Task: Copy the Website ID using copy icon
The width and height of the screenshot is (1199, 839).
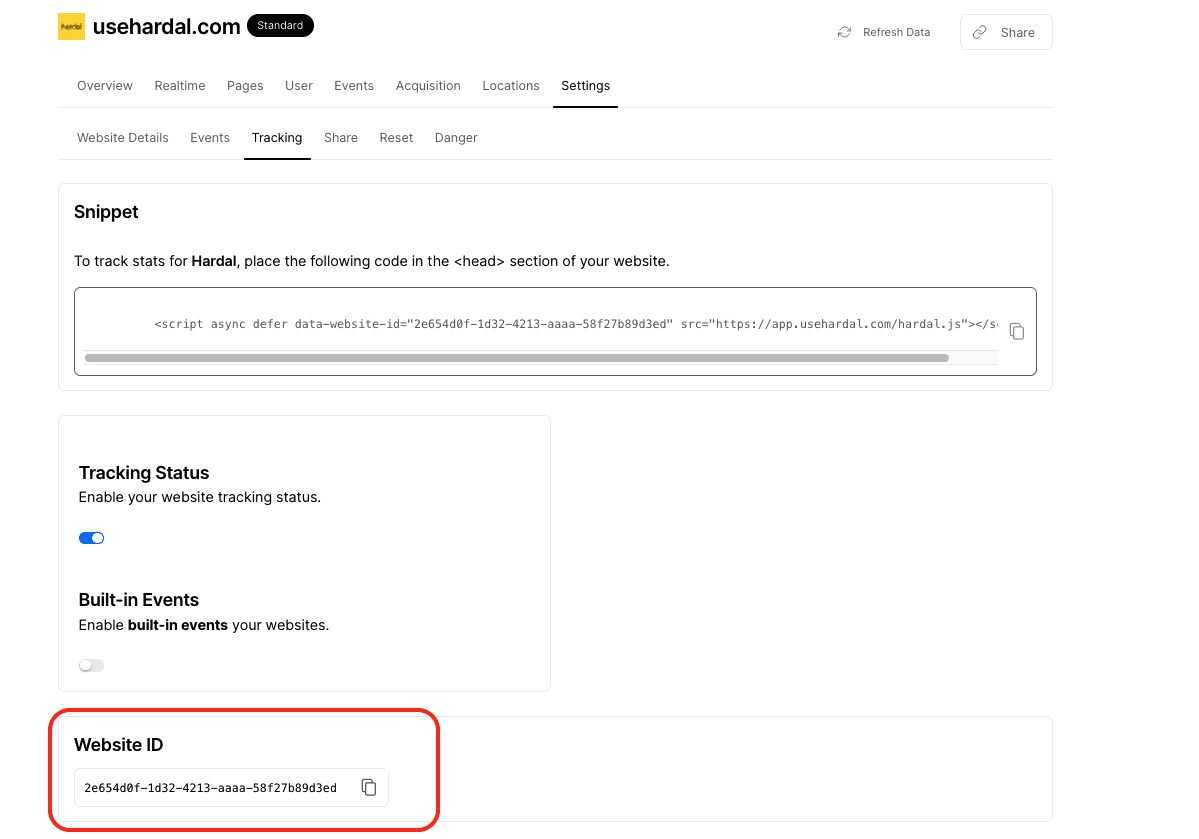Action: click(369, 787)
